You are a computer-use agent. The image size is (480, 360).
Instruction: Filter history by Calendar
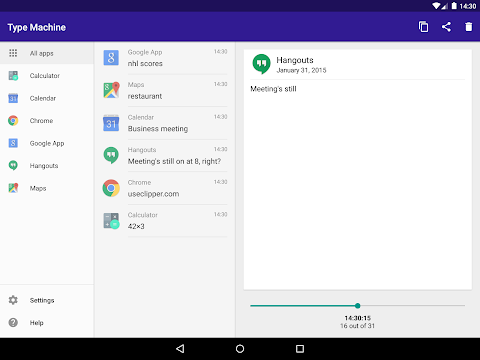point(47,98)
